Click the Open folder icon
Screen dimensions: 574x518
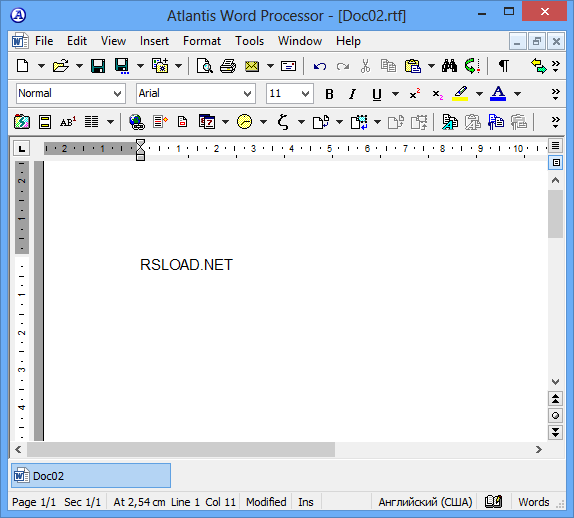pos(60,66)
